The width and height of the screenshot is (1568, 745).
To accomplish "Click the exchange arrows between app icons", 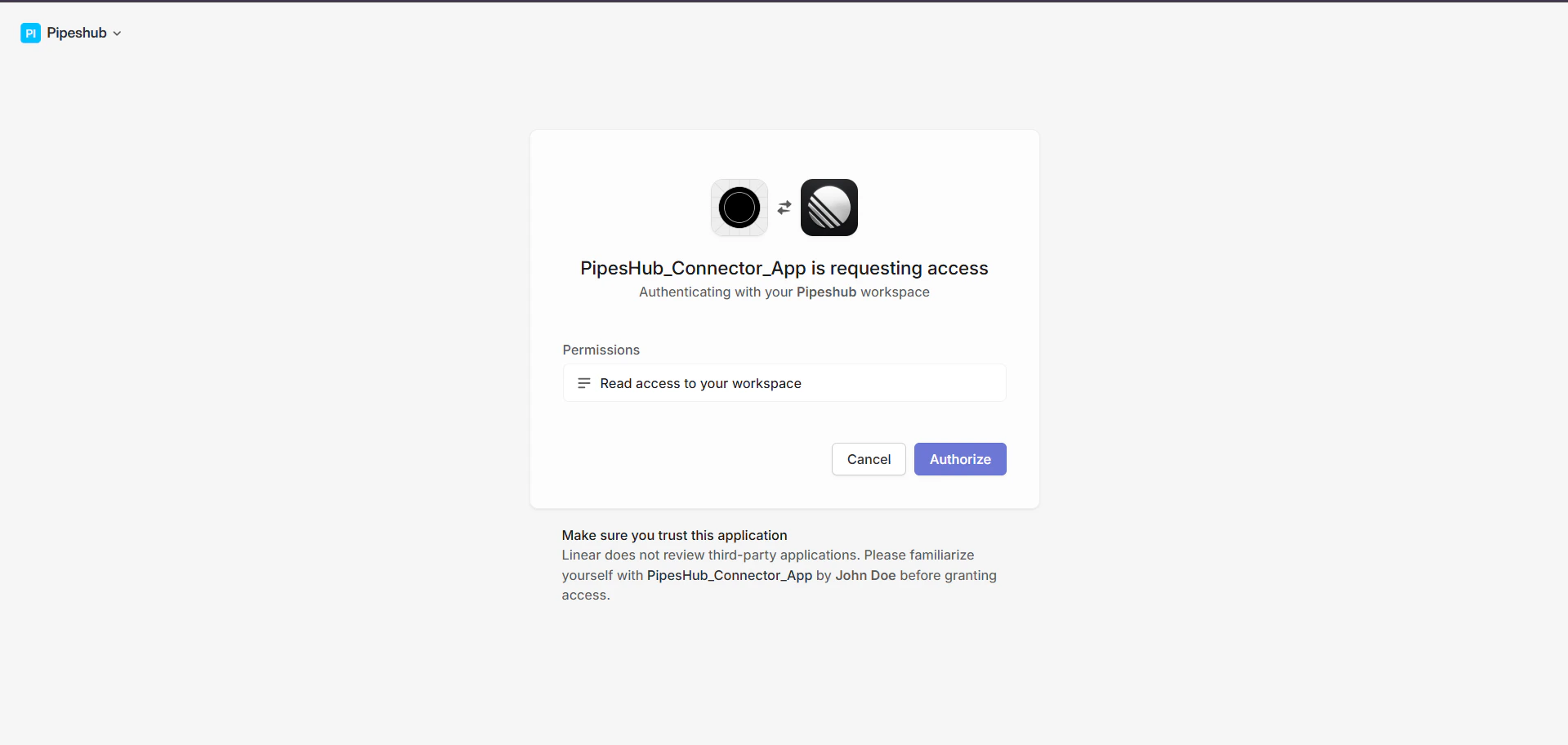I will click(x=784, y=207).
